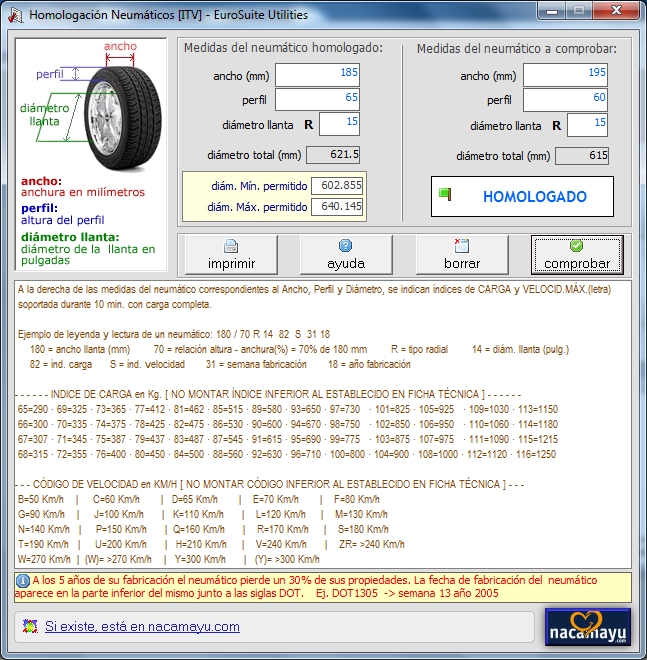Viewport: 647px width, 660px height.
Task: Click diámetro llanta field of tire to check
Action: pos(587,124)
